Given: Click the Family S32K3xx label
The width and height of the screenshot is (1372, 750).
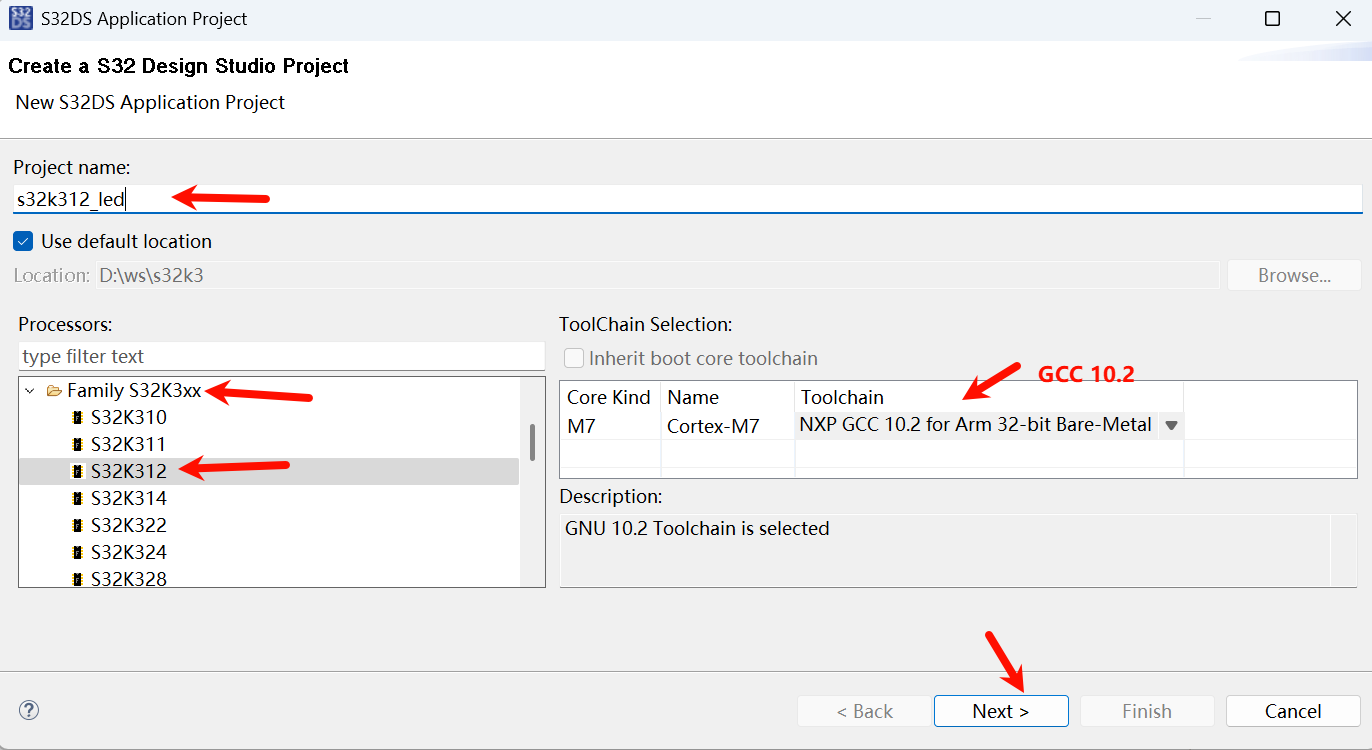Looking at the screenshot, I should pos(134,391).
